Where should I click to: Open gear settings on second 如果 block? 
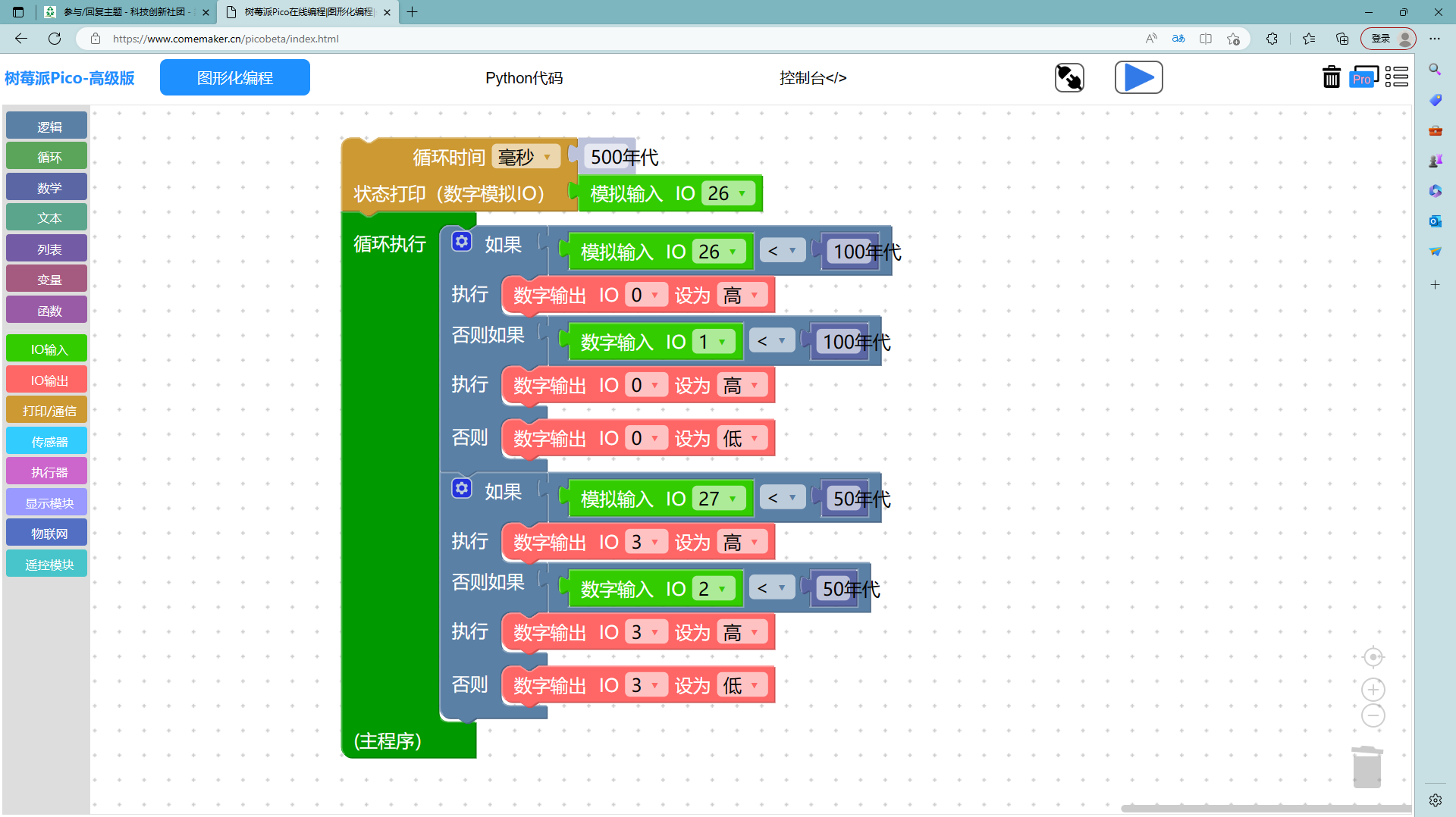point(462,488)
